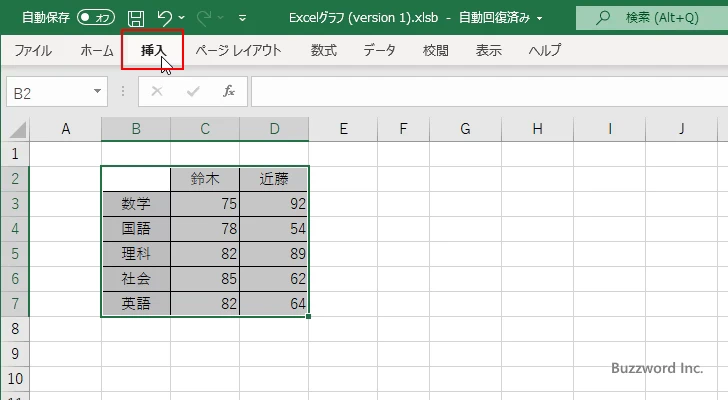Select column I header
The width and height of the screenshot is (728, 400).
click(x=609, y=129)
